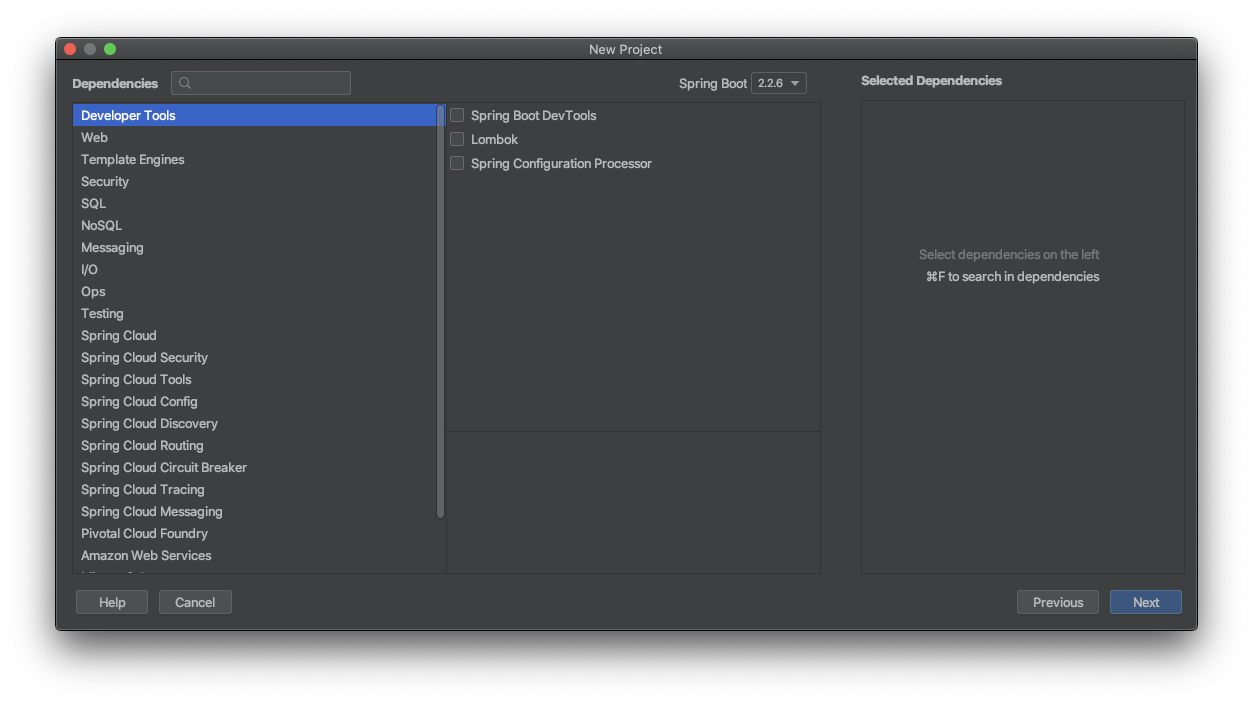Proceed with the Next button
Image resolution: width=1253 pixels, height=704 pixels.
[x=1146, y=602]
